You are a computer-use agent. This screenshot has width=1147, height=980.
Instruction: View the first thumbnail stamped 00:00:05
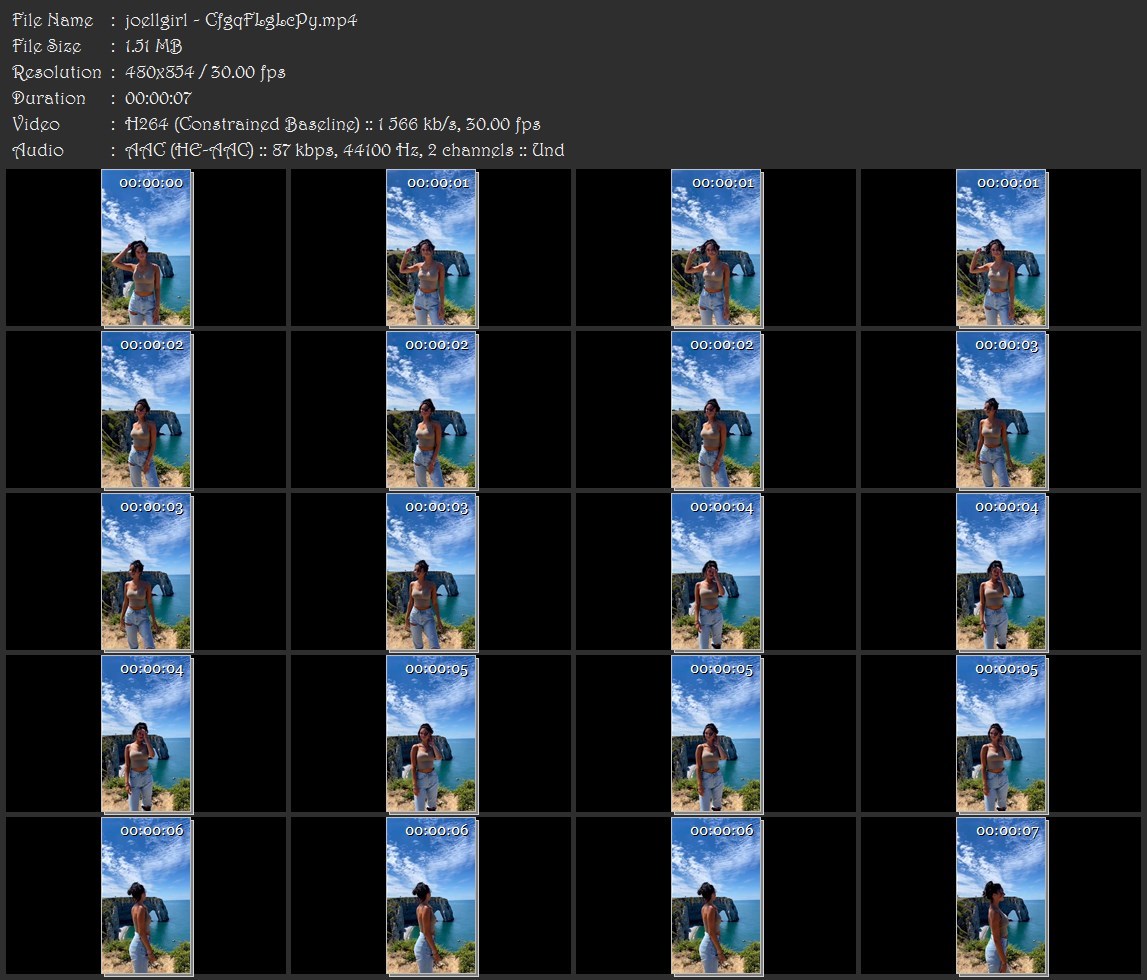click(x=432, y=734)
